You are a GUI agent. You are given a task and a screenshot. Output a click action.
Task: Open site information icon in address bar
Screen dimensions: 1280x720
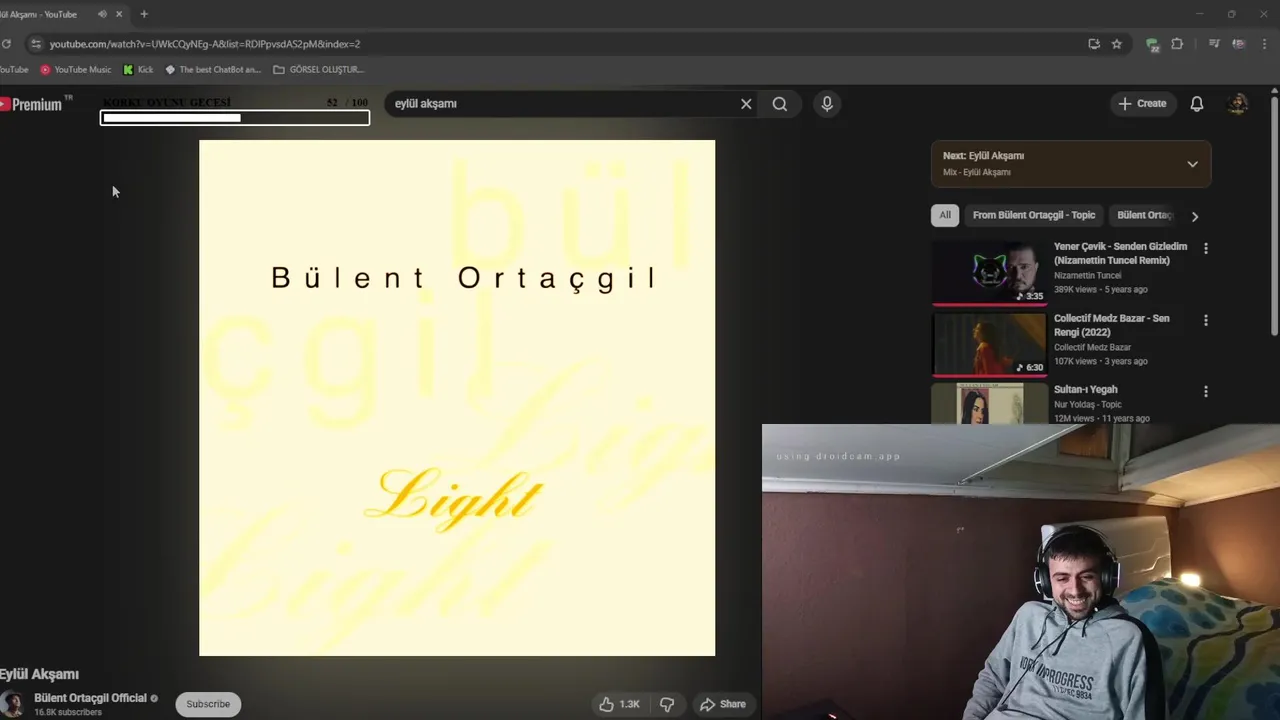pyautogui.click(x=36, y=44)
